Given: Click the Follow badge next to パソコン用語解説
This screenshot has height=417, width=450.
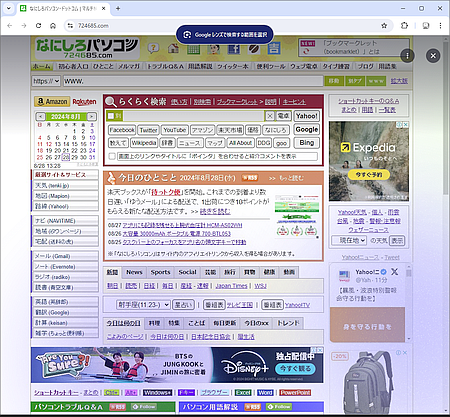Looking at the screenshot, I should [279, 407].
